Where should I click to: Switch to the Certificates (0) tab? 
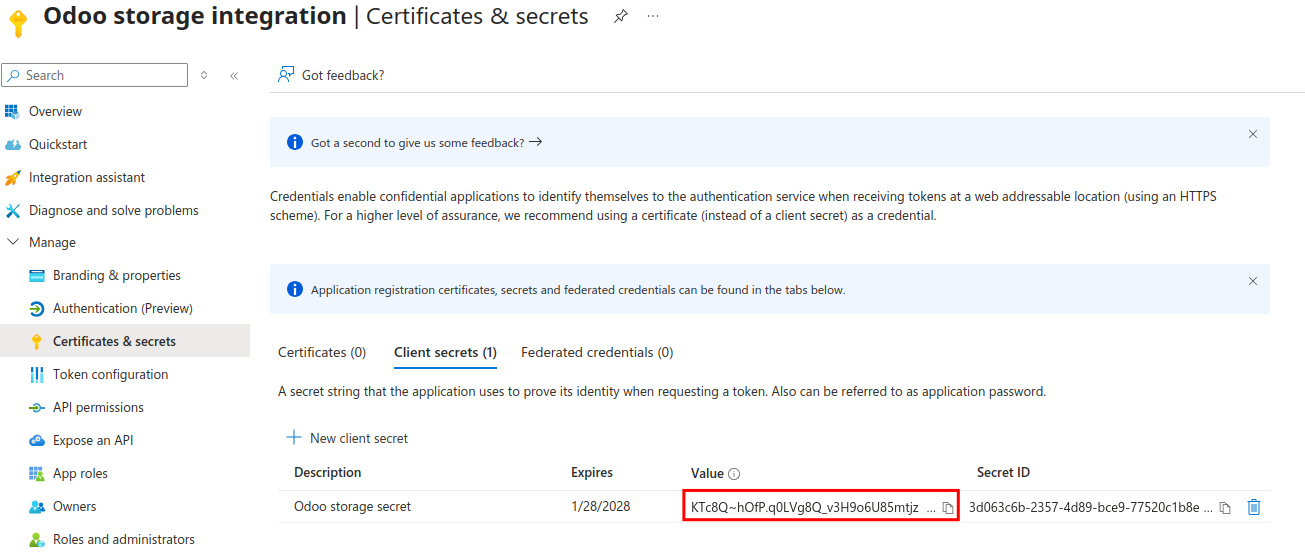tap(322, 352)
